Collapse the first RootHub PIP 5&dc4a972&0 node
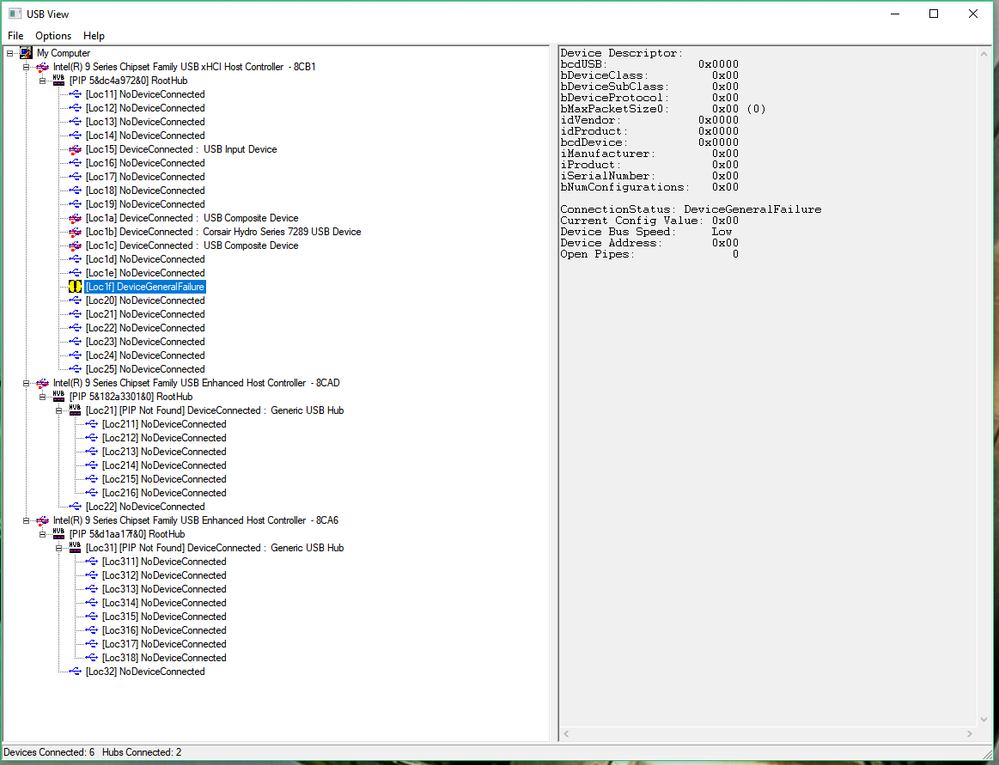Viewport: 999px width, 765px height. pyautogui.click(x=43, y=81)
